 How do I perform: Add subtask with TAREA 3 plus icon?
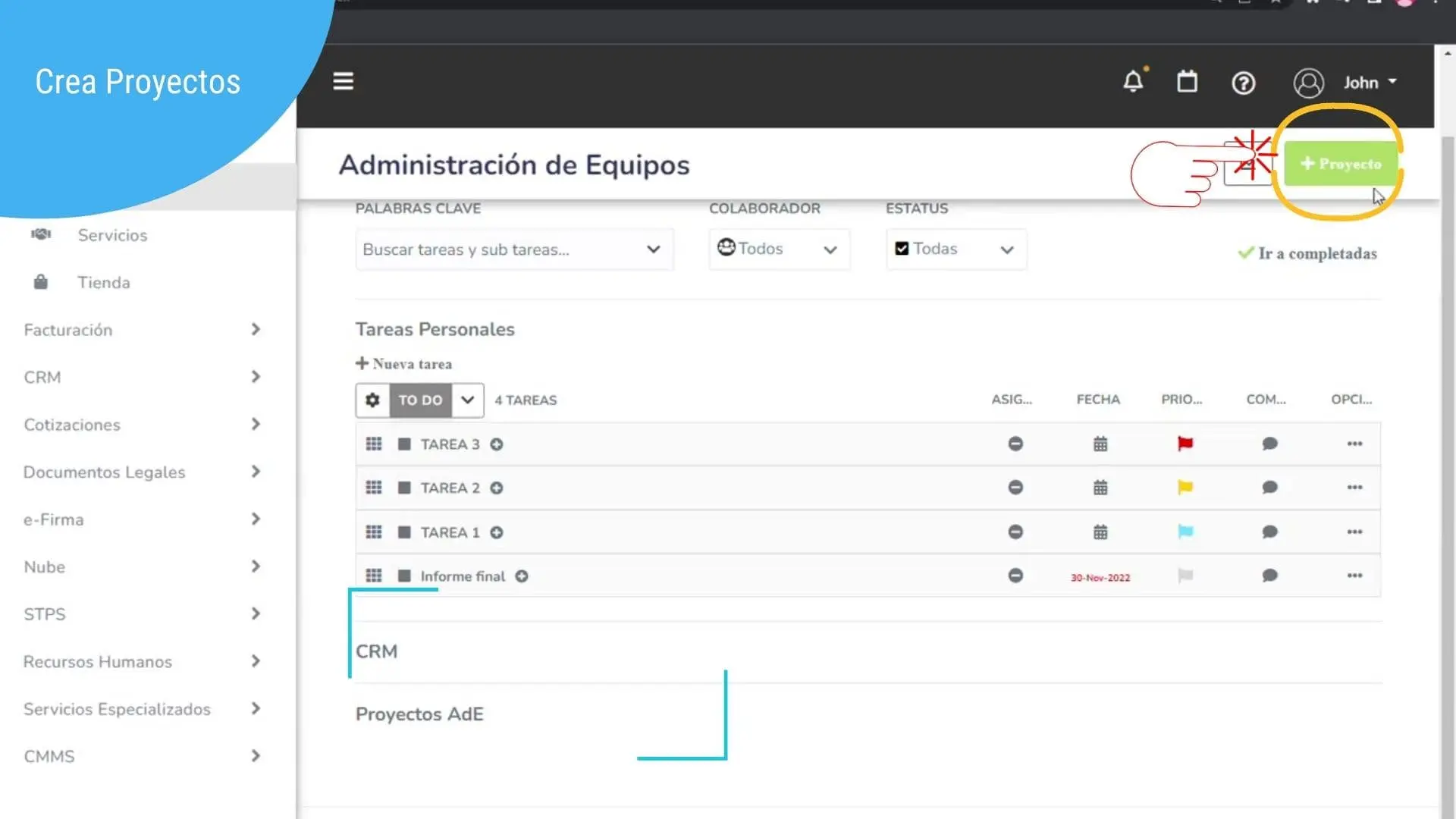[x=497, y=444]
